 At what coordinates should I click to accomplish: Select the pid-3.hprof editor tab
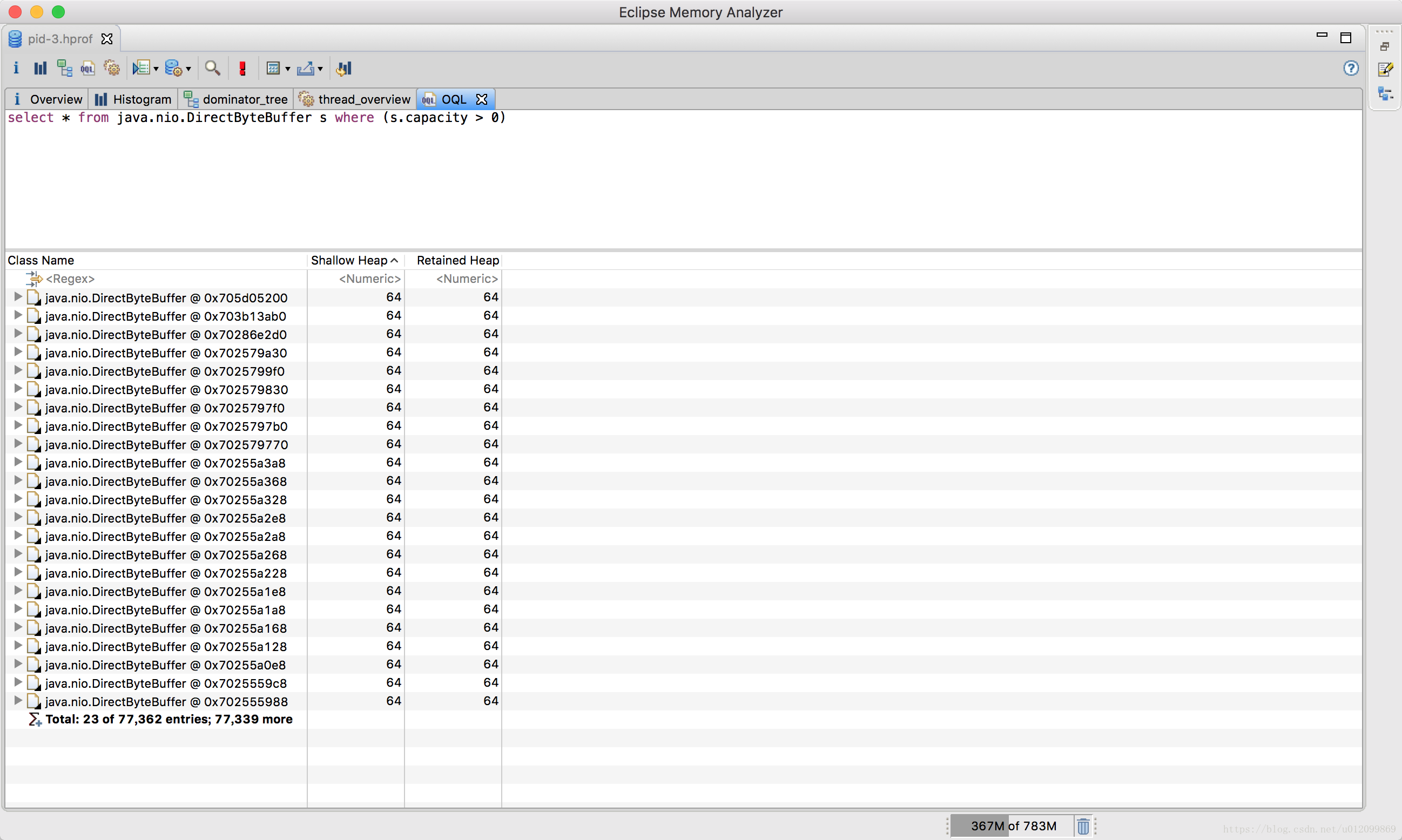click(60, 39)
